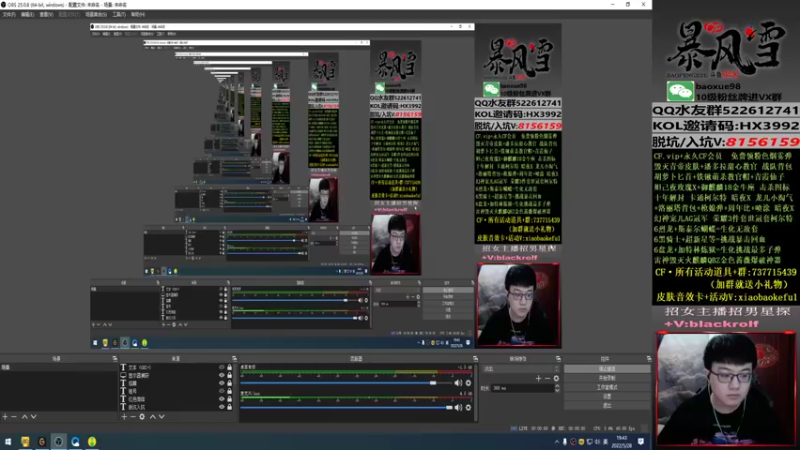Click the 工作室模式 studio mode button

coord(607,387)
